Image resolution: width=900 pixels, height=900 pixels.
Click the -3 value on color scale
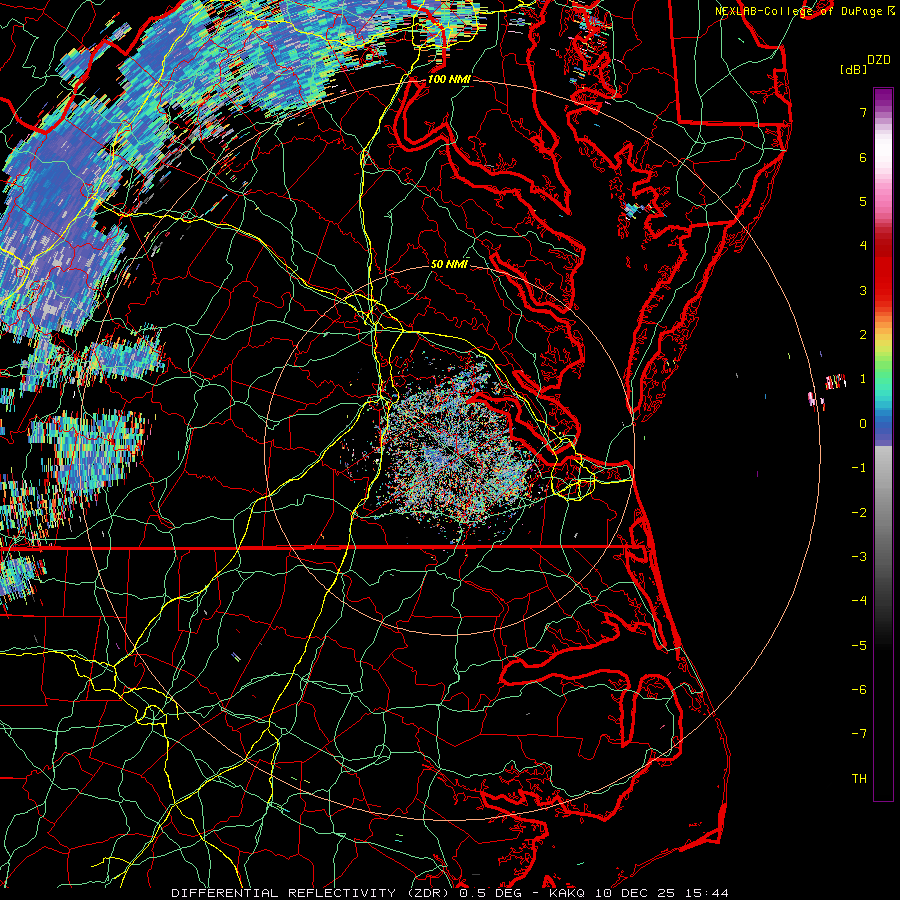click(859, 557)
